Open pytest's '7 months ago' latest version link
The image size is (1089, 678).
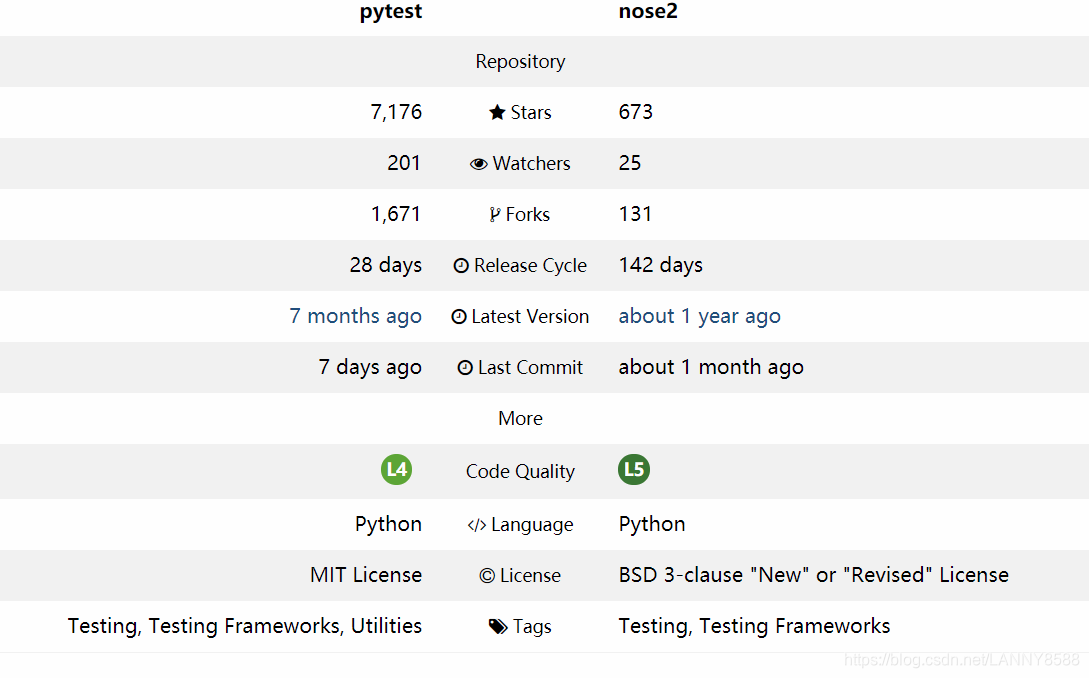click(x=356, y=316)
